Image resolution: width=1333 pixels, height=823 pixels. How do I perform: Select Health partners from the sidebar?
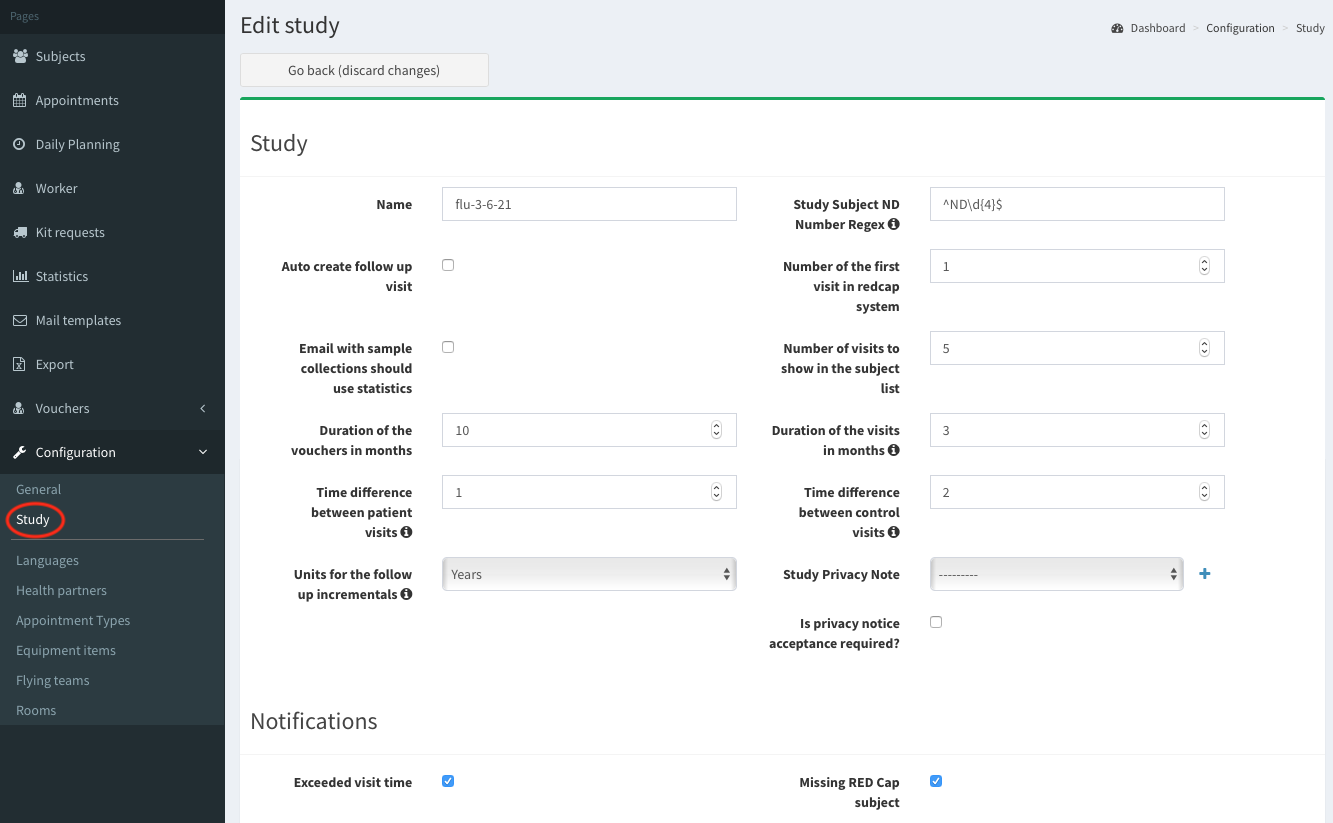coord(61,590)
